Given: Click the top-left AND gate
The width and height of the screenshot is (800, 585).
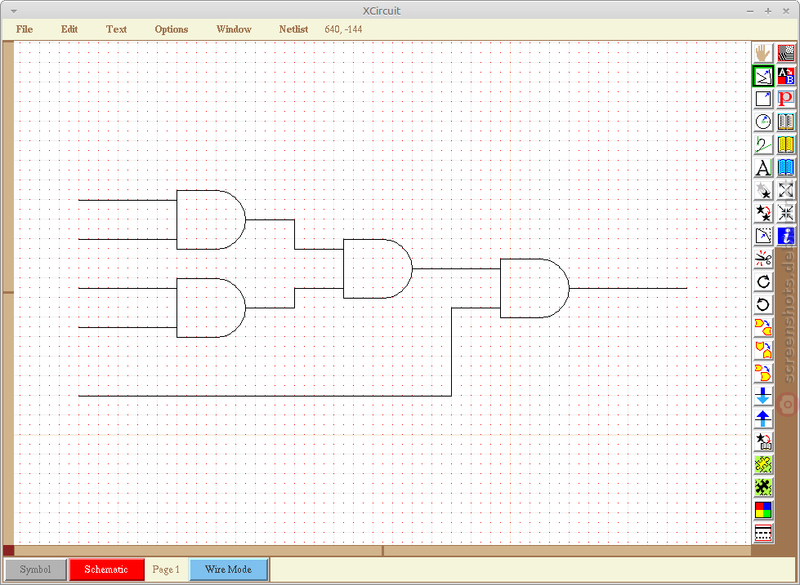Looking at the screenshot, I should tap(211, 220).
